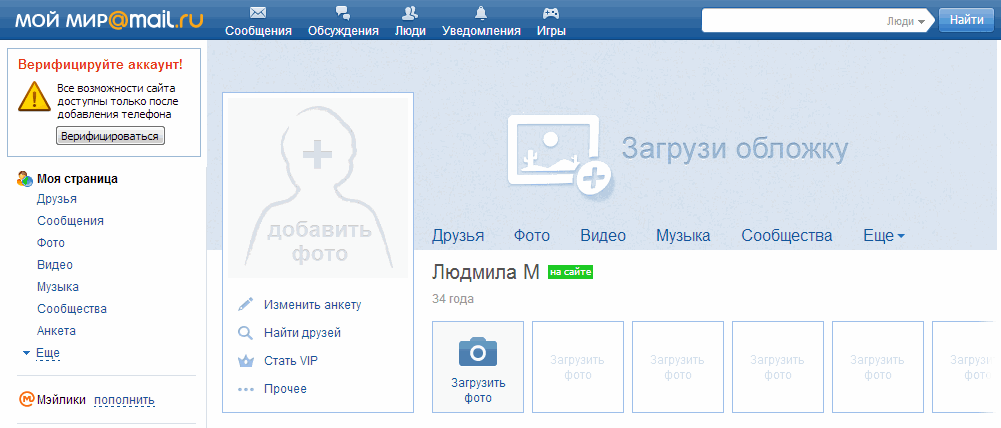The height and width of the screenshot is (428, 1001).
Task: Click the Верифицируйте аккаунт! heading
Action: (x=100, y=65)
